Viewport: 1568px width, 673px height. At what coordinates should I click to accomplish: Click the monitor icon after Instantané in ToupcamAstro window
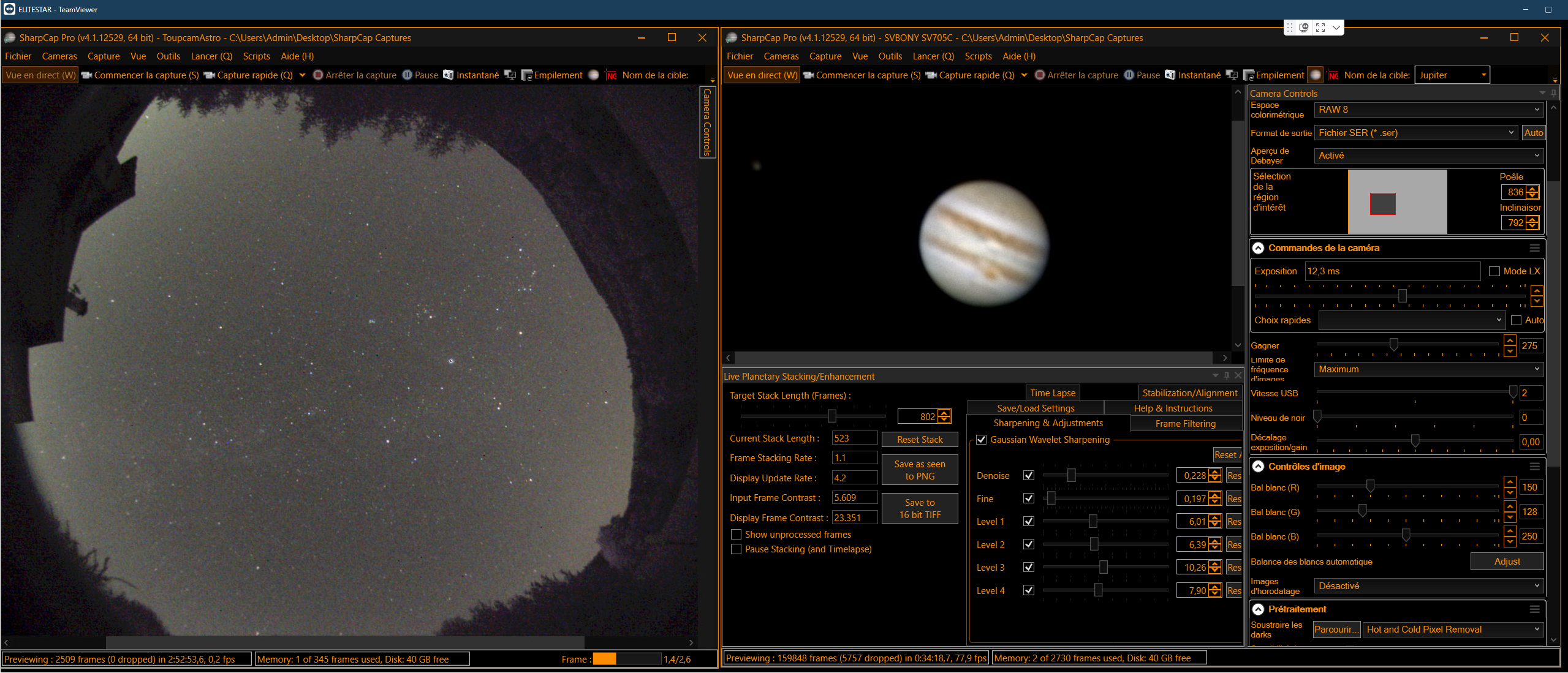[x=510, y=75]
